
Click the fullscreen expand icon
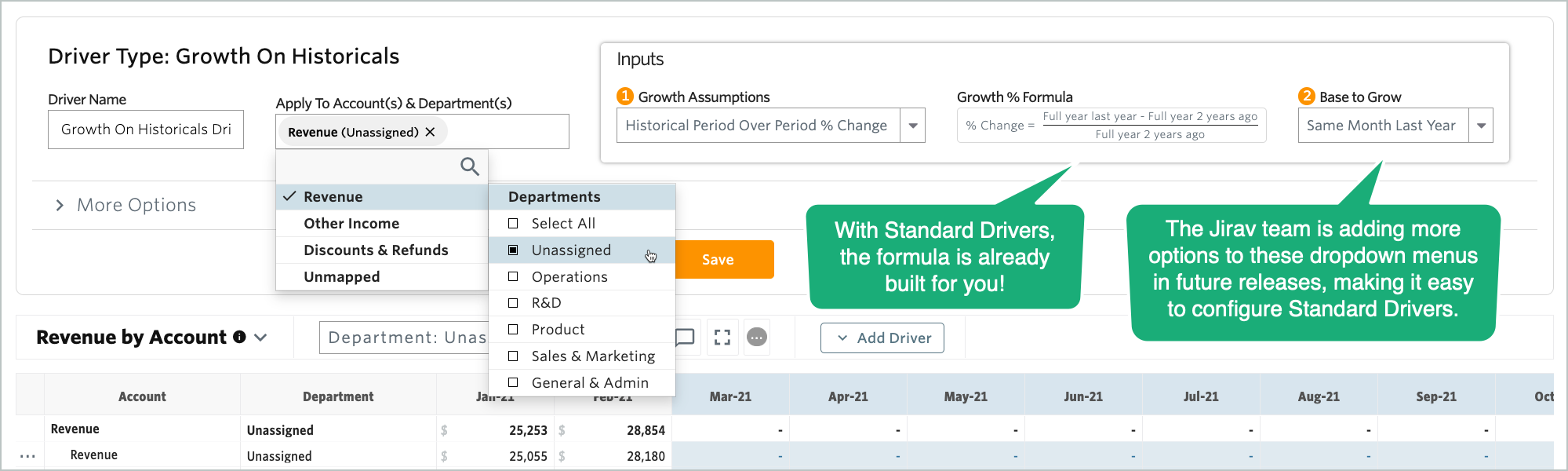(x=722, y=338)
